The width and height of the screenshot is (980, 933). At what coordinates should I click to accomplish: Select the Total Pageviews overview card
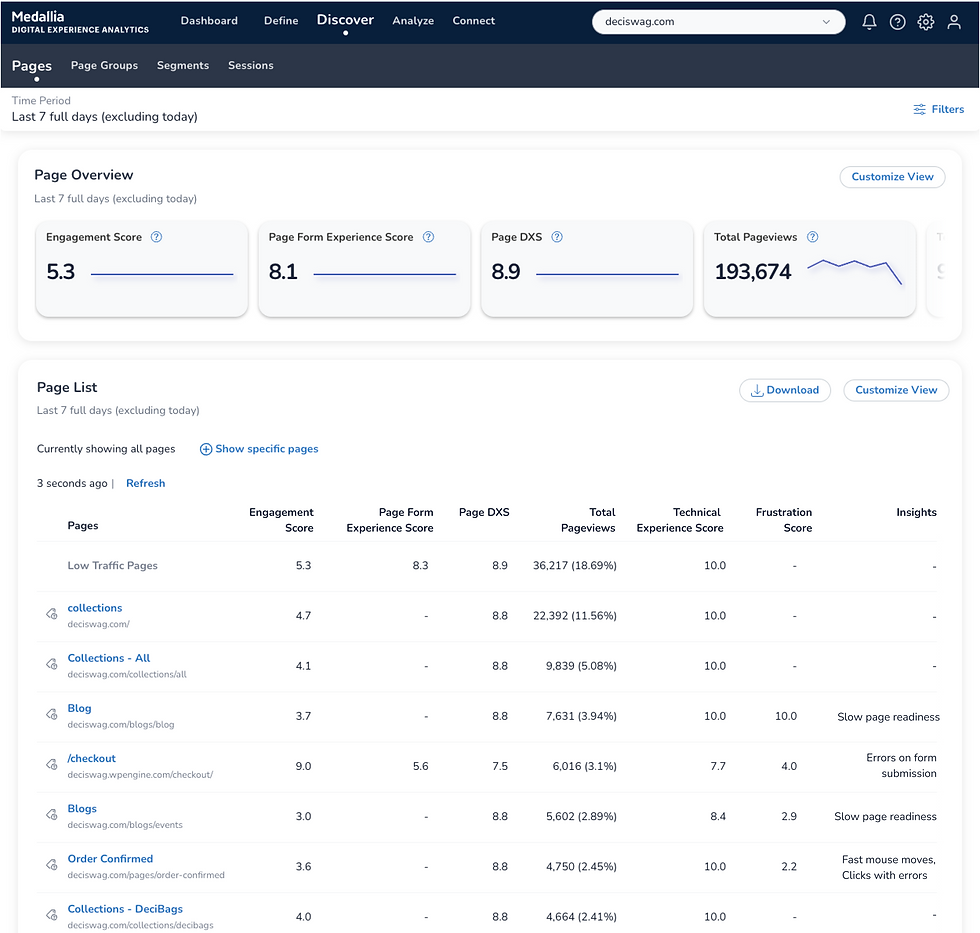(x=809, y=269)
